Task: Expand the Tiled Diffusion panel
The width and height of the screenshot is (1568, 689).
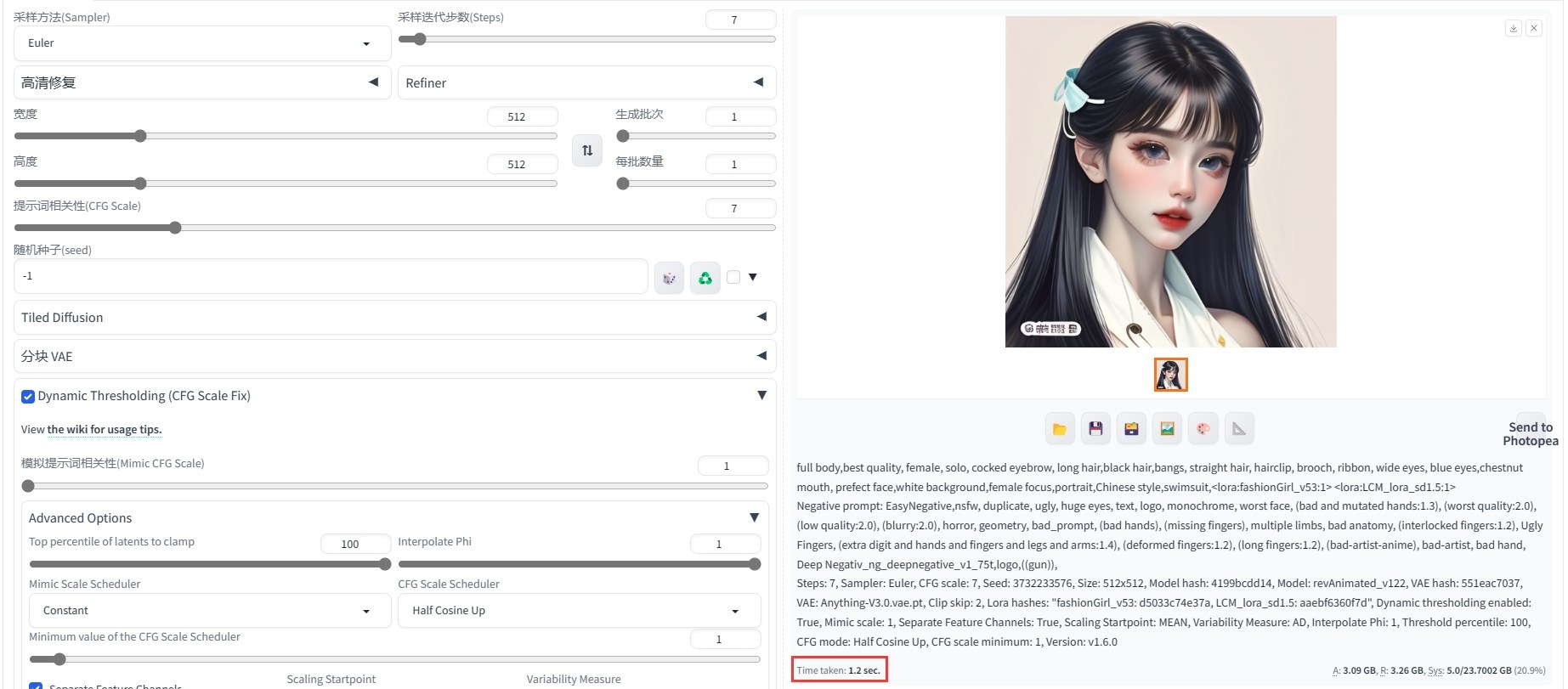Action: click(395, 317)
